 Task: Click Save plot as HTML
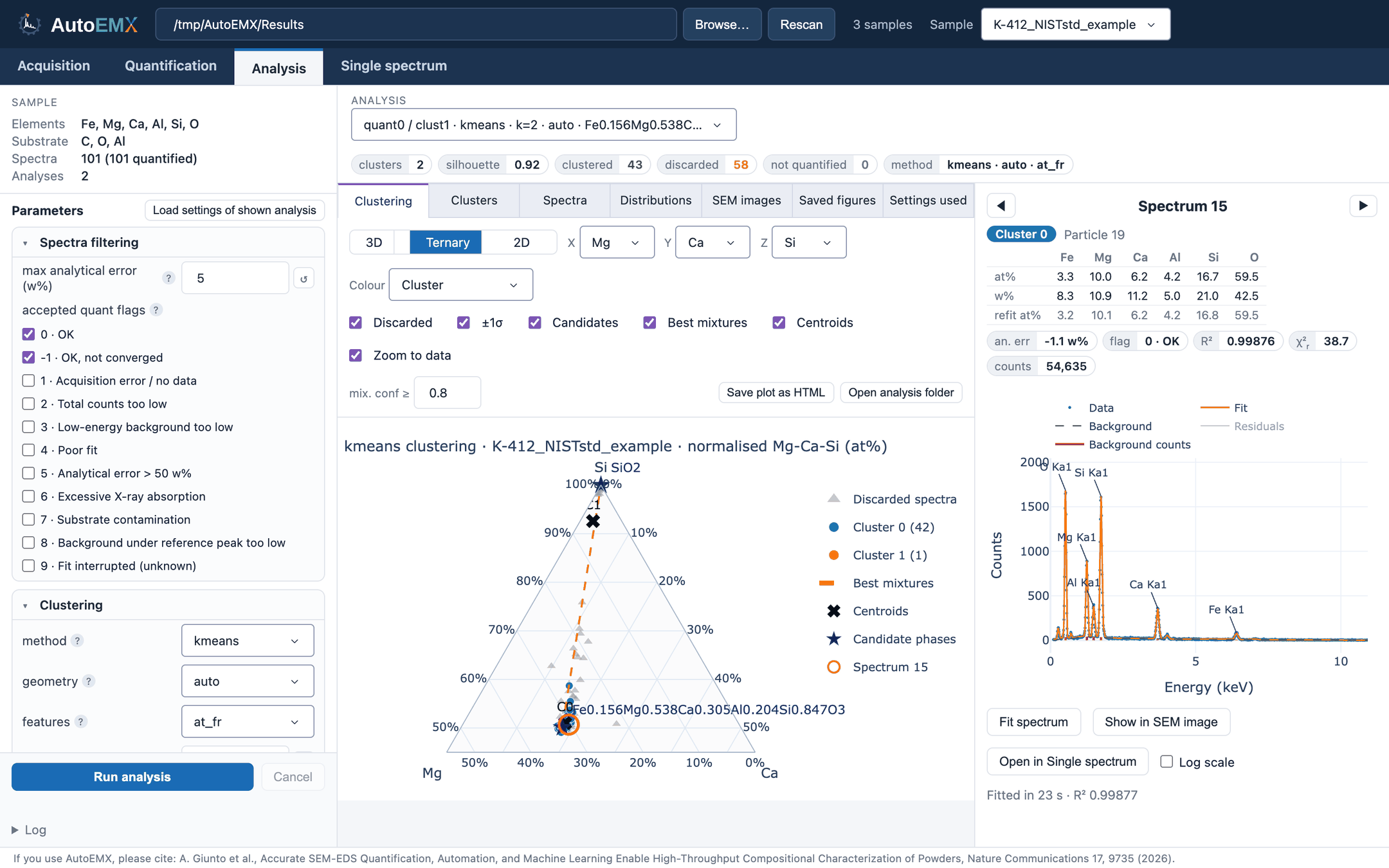point(776,392)
